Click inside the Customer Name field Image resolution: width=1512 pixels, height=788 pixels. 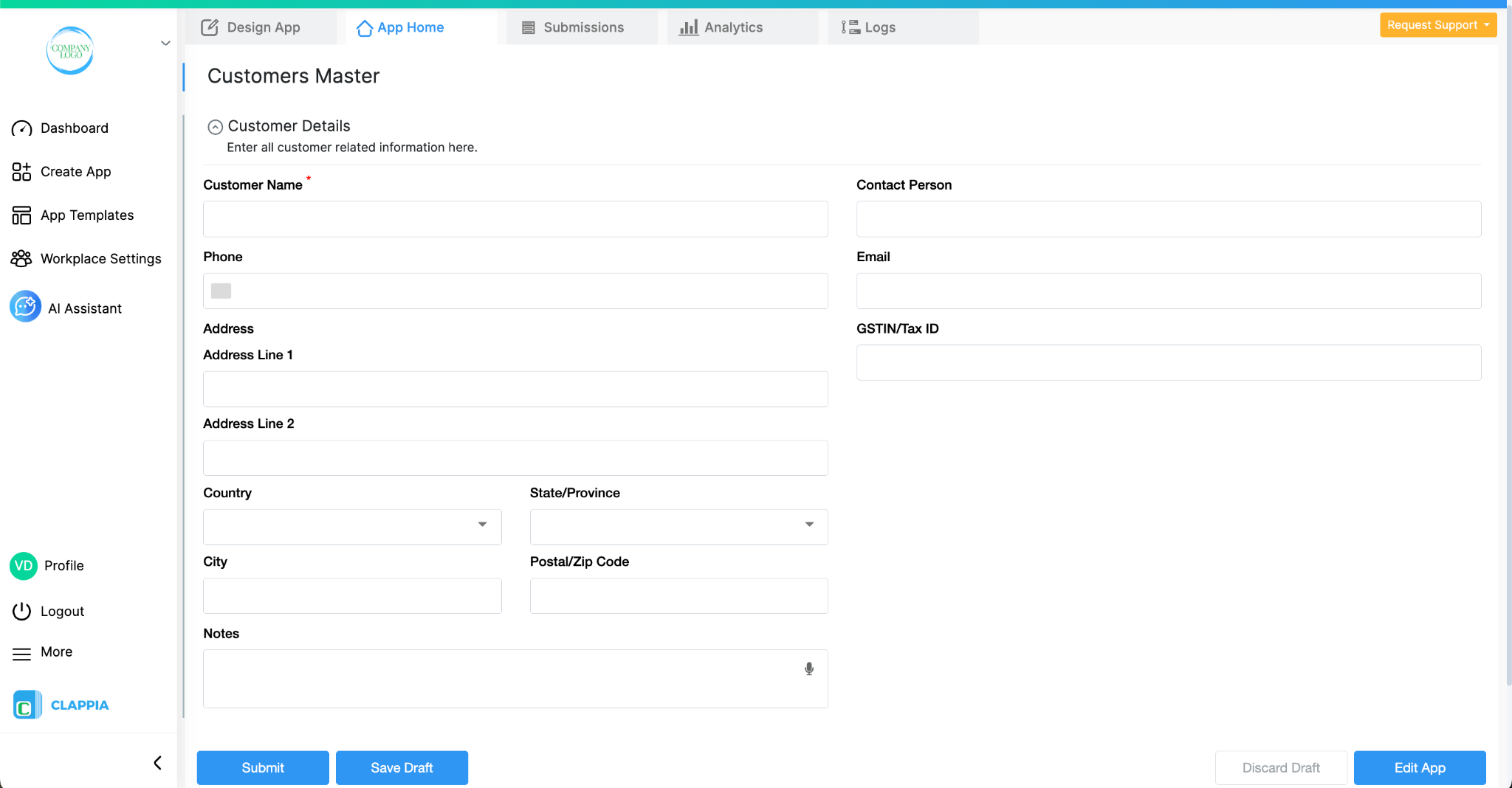[515, 218]
